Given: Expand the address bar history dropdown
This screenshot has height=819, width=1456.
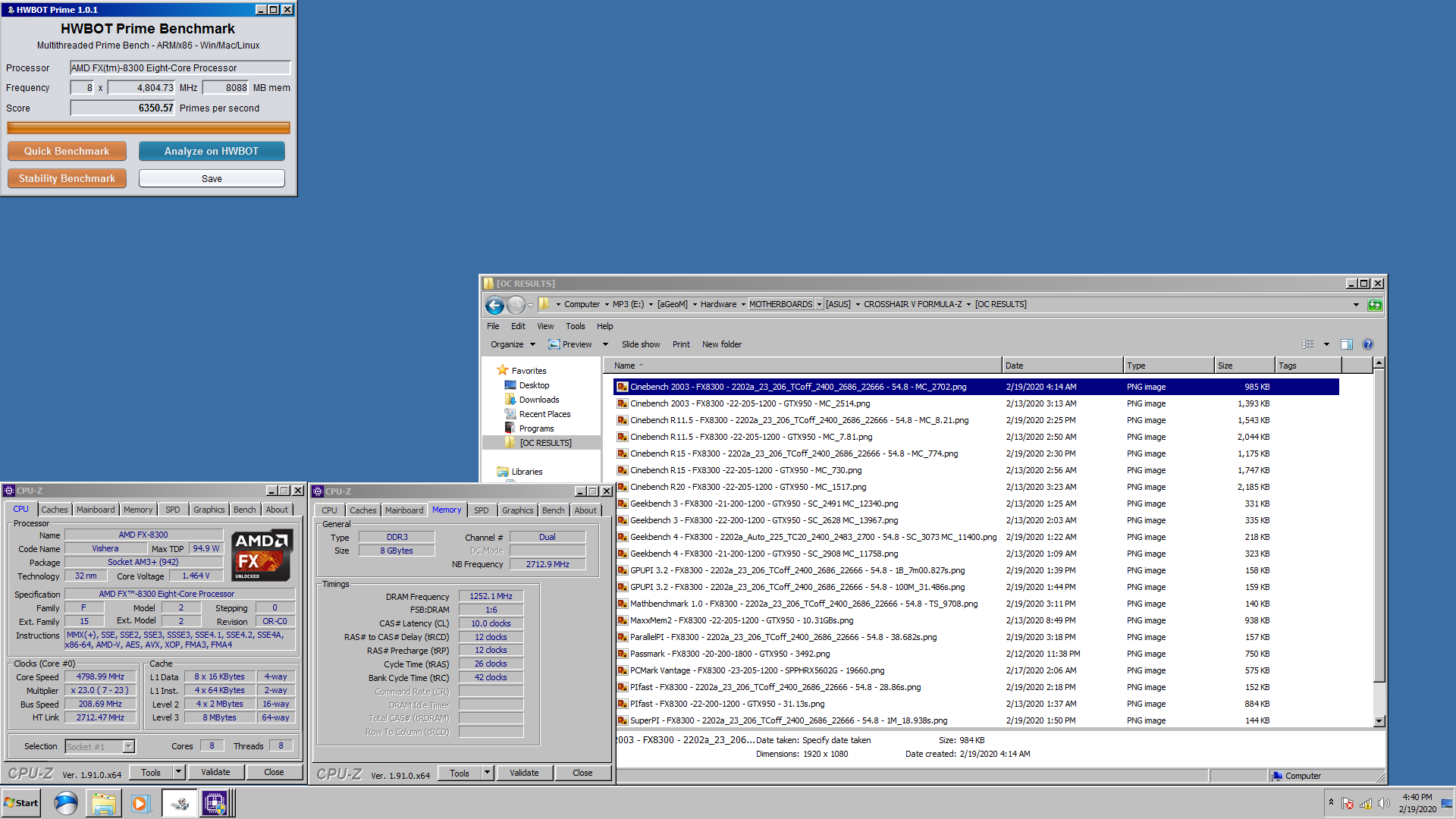Looking at the screenshot, I should pos(1356,305).
